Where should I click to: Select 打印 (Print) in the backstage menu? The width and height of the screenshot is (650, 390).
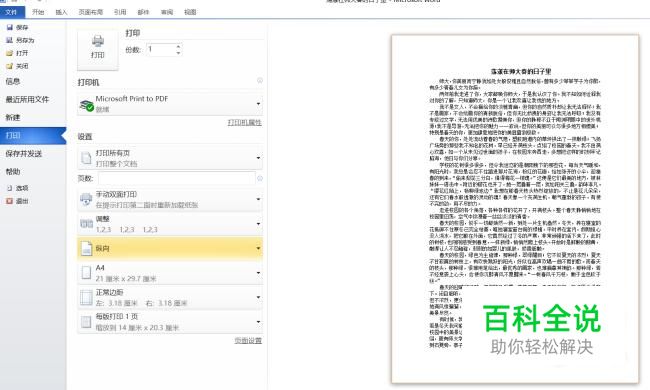pyautogui.click(x=33, y=136)
